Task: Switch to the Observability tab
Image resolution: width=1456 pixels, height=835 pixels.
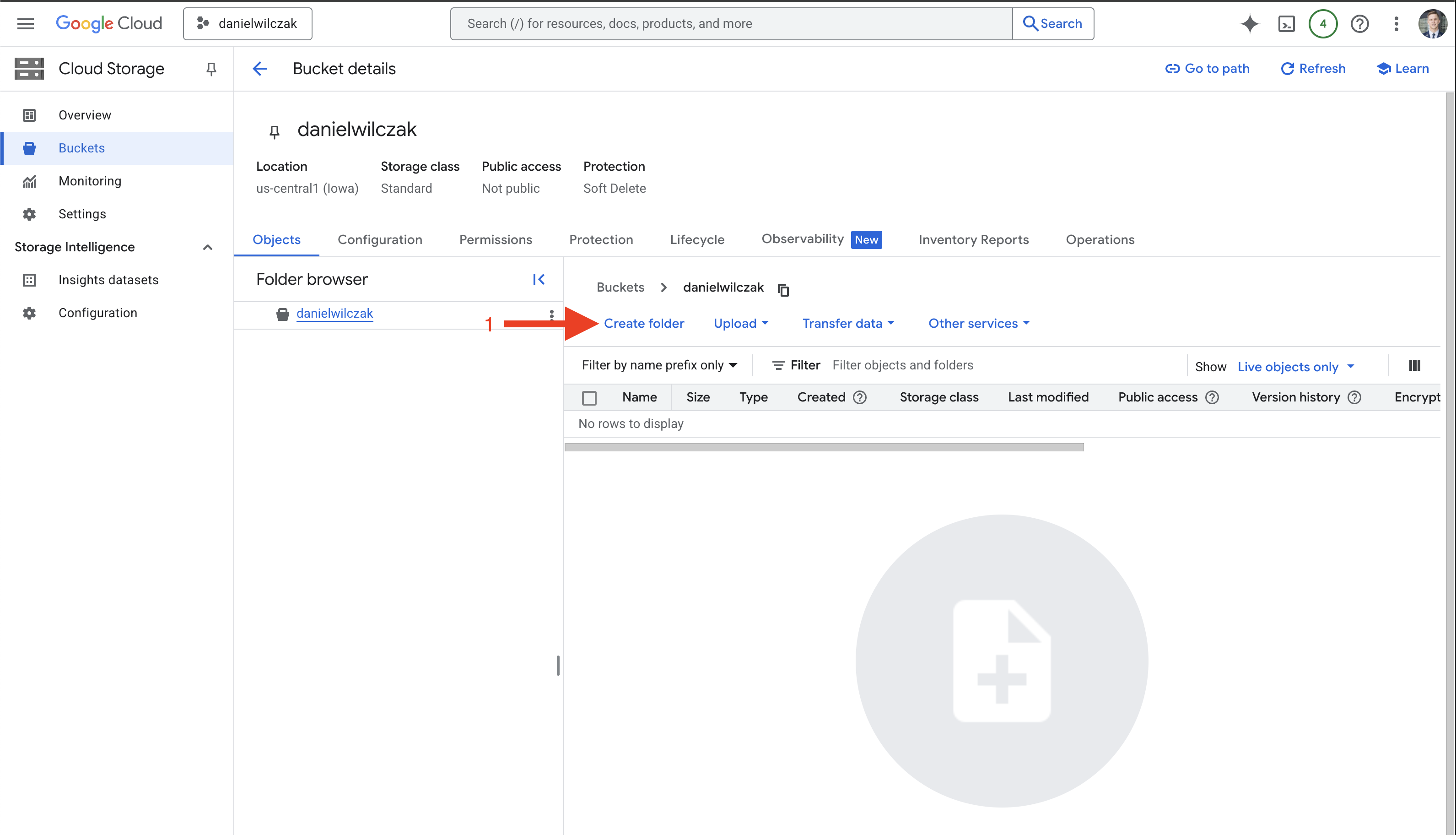Action: 821,240
